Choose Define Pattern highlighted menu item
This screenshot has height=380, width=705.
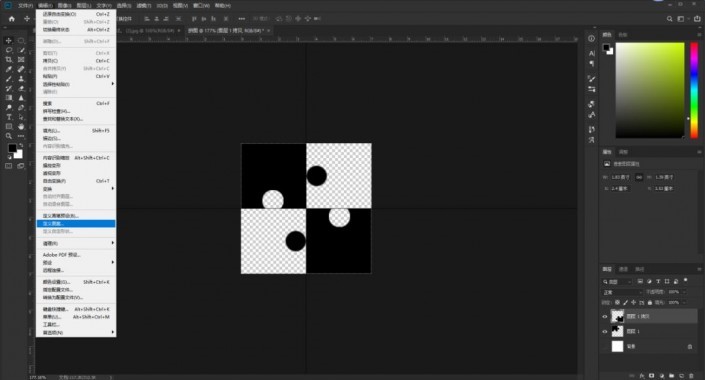[76, 224]
